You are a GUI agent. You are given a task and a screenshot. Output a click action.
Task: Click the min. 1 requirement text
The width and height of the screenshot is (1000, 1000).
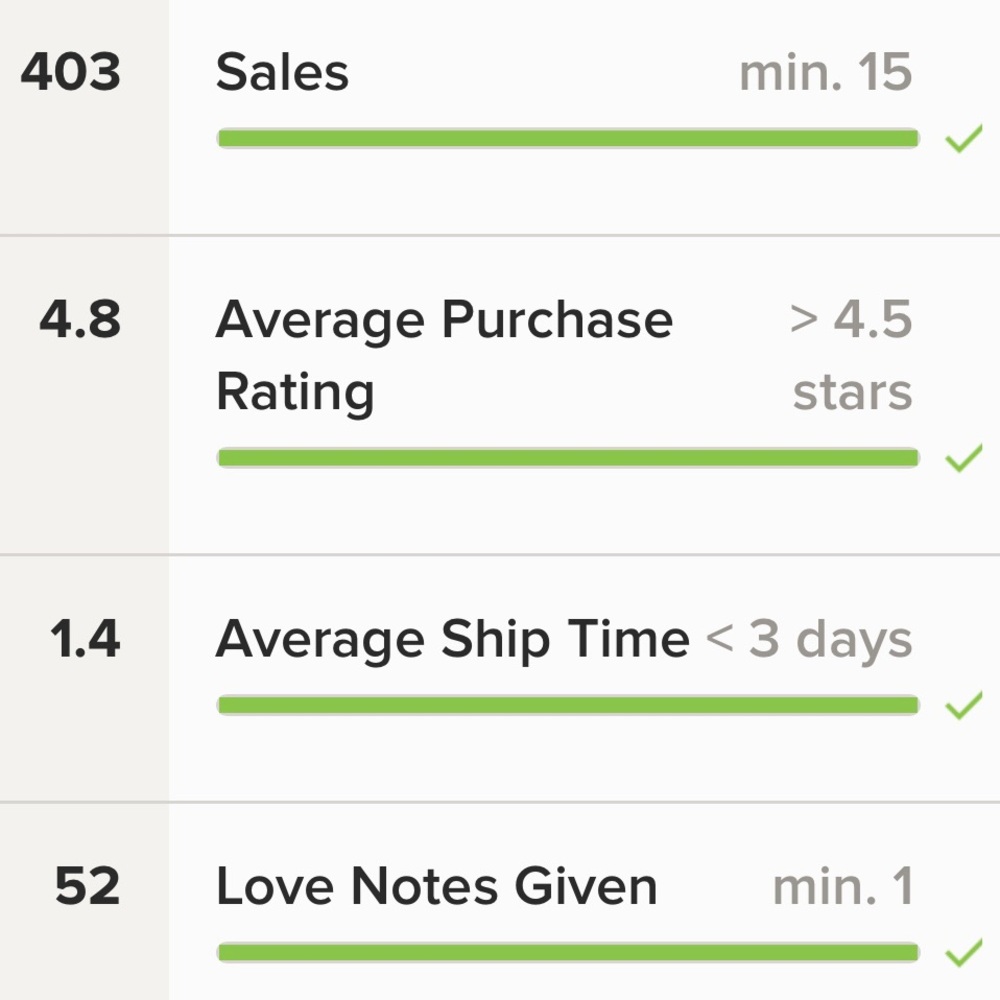click(x=842, y=887)
